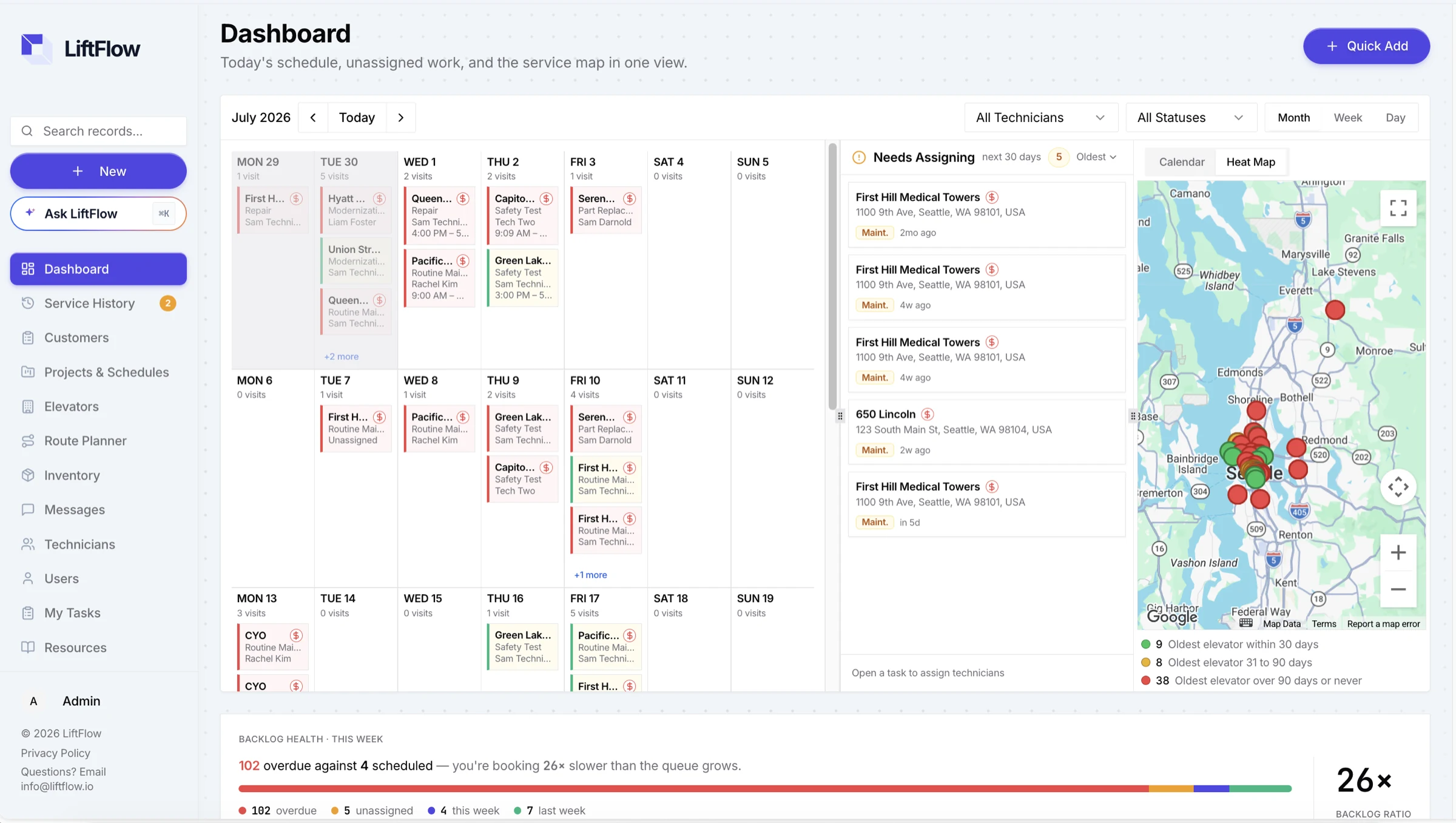Screen dimensions: 1456x823
Task: Click the Technicians people icon
Action: tap(28, 544)
